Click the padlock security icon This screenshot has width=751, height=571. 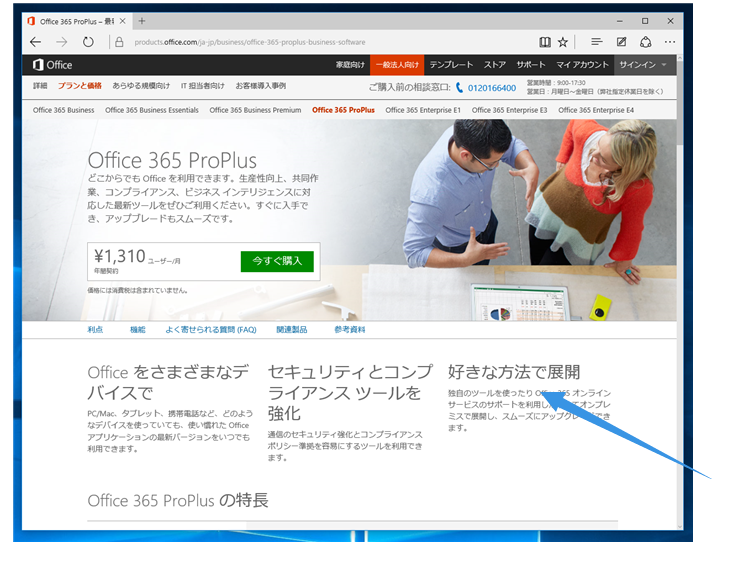pyautogui.click(x=119, y=42)
